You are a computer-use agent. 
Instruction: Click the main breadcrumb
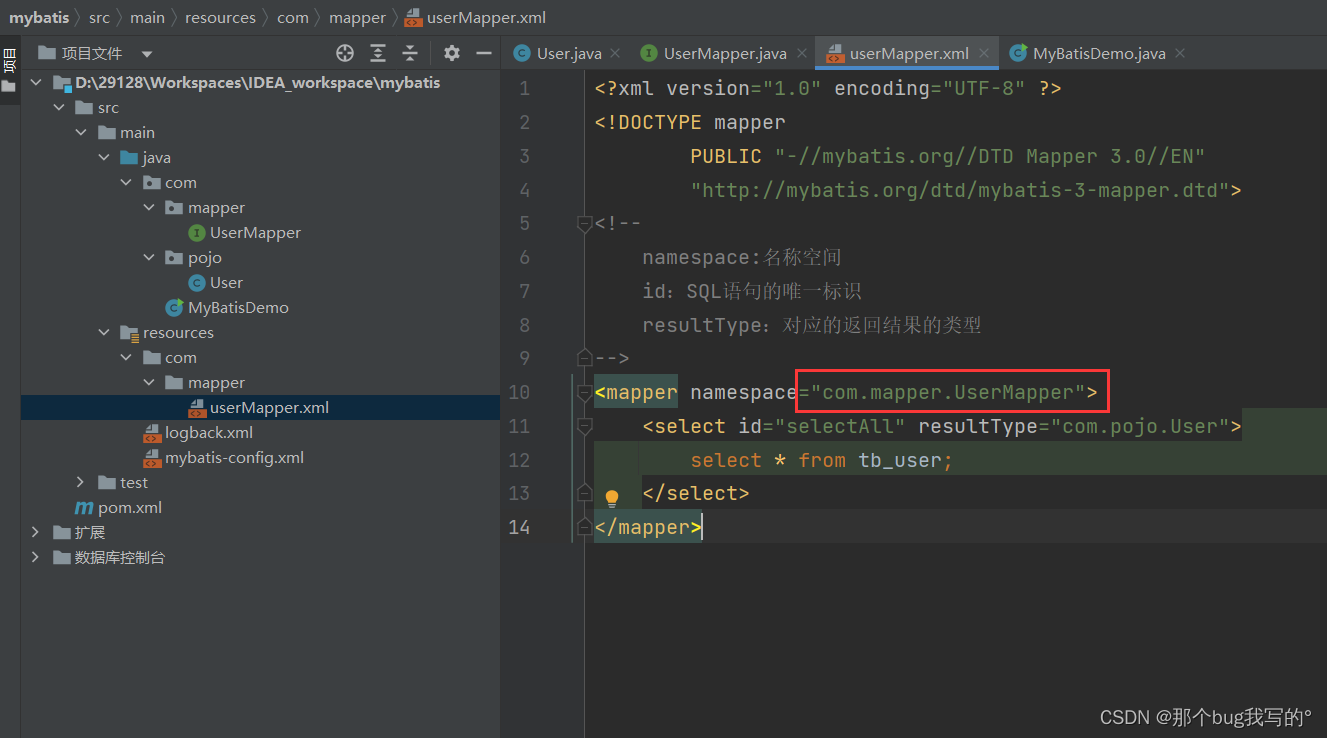click(x=147, y=17)
